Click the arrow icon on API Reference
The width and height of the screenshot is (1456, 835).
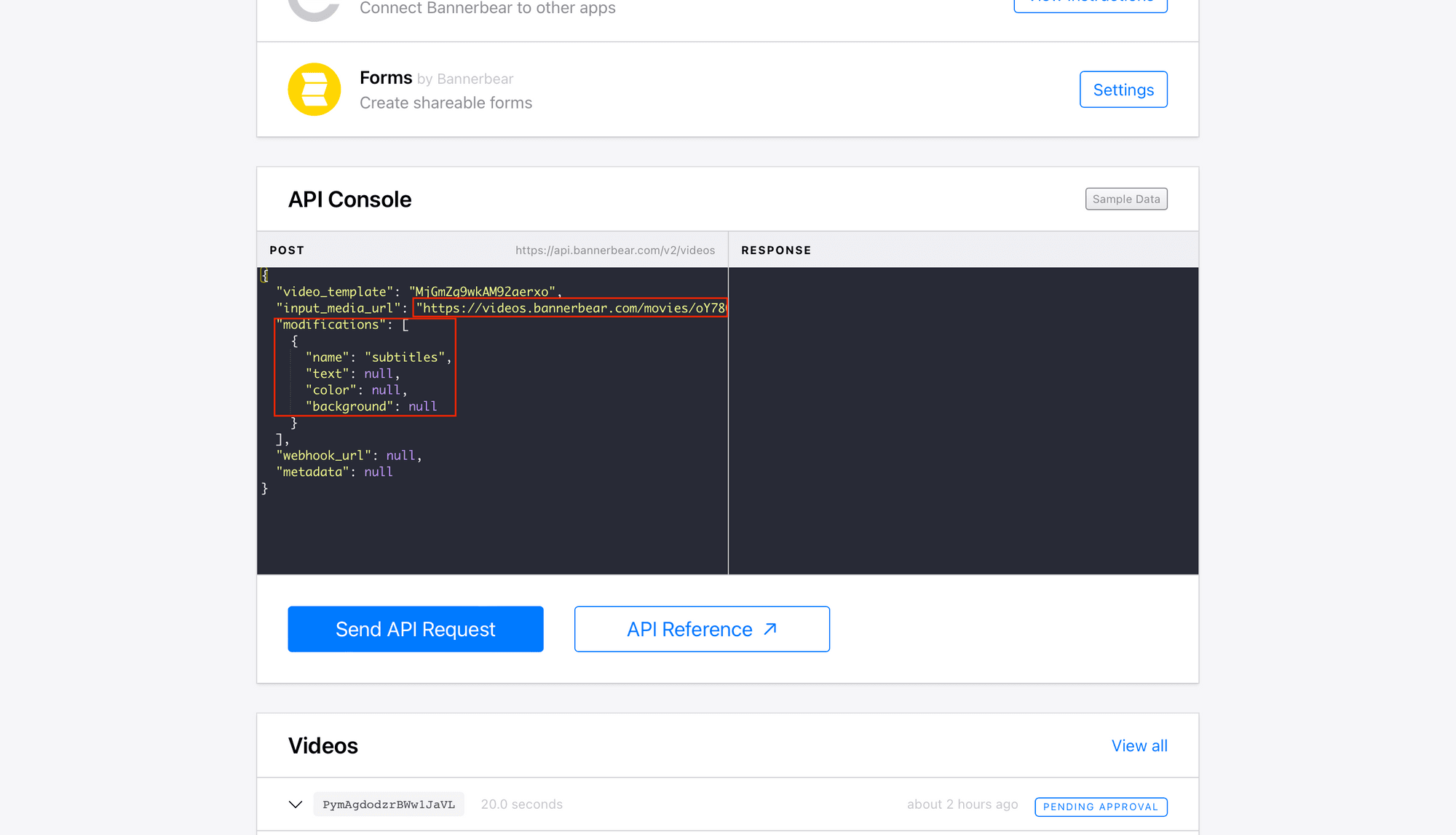(770, 629)
